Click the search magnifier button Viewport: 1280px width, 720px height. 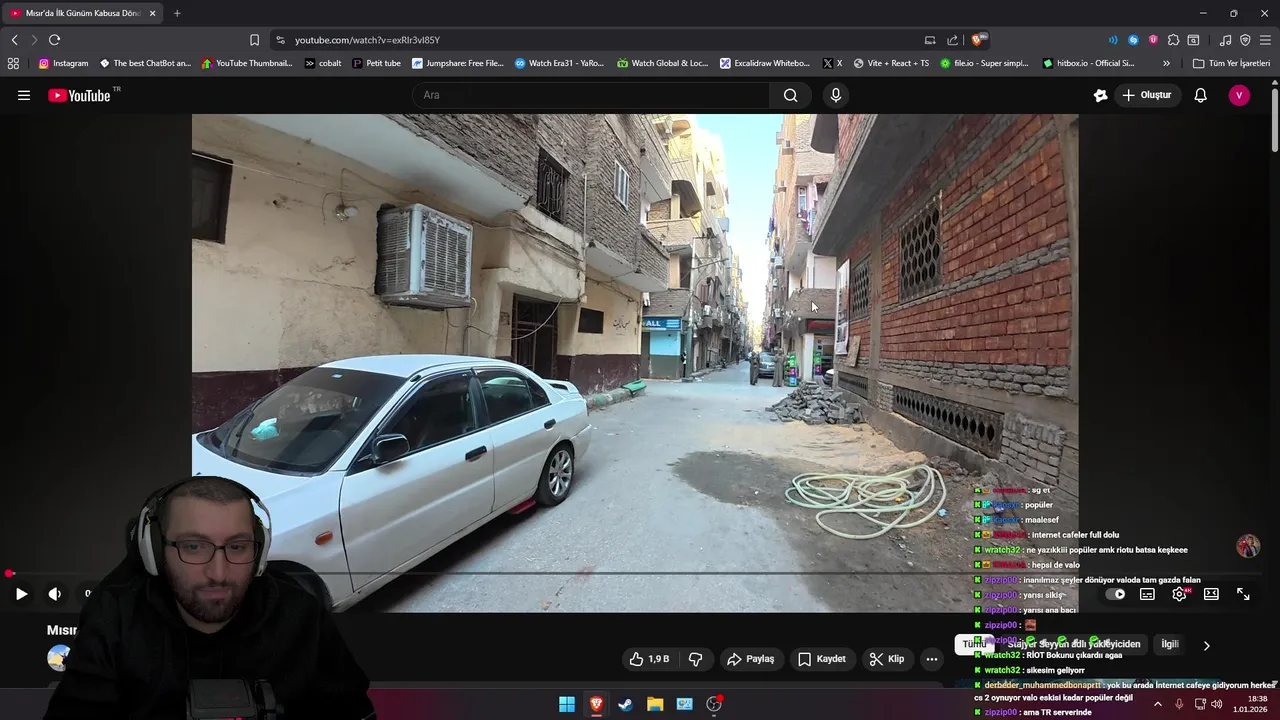[790, 95]
